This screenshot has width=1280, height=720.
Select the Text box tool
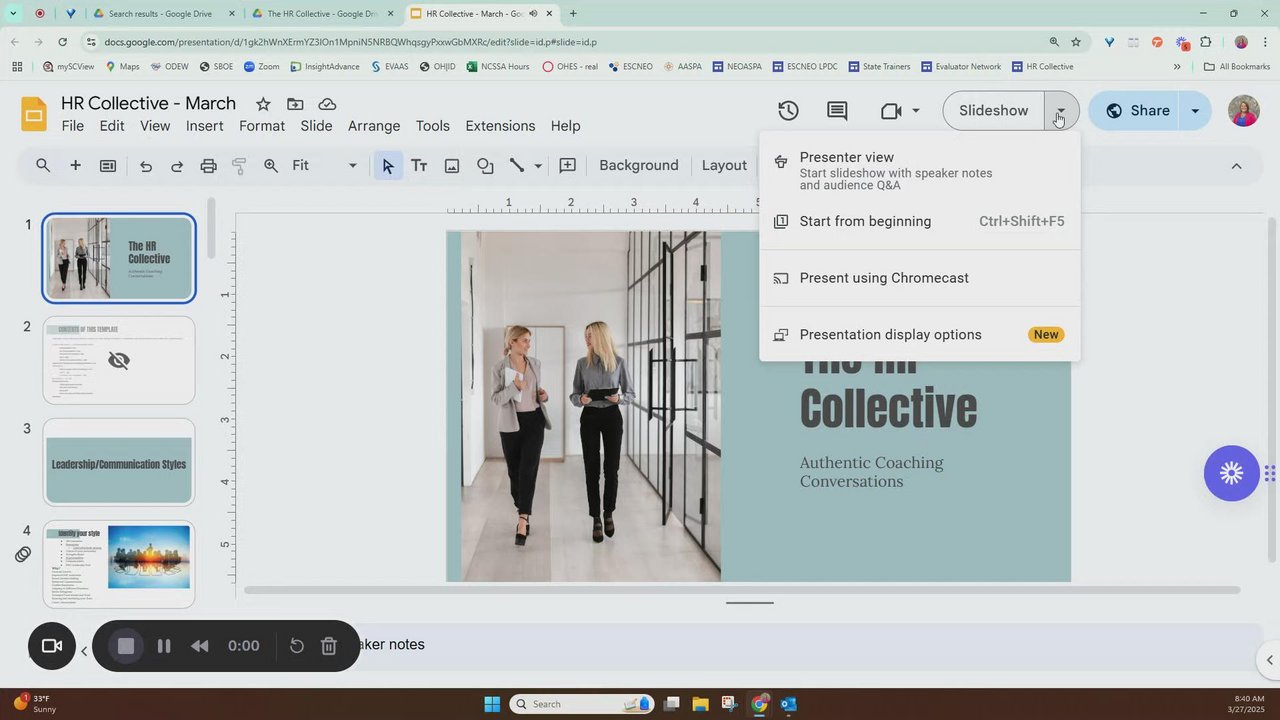pyautogui.click(x=419, y=166)
